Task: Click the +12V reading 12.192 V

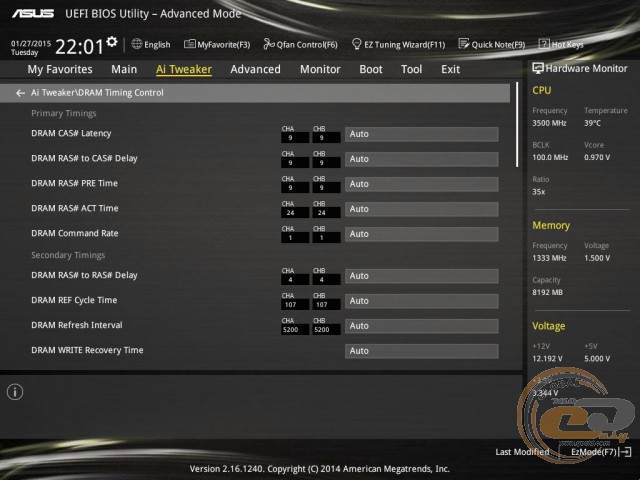Action: click(547, 359)
